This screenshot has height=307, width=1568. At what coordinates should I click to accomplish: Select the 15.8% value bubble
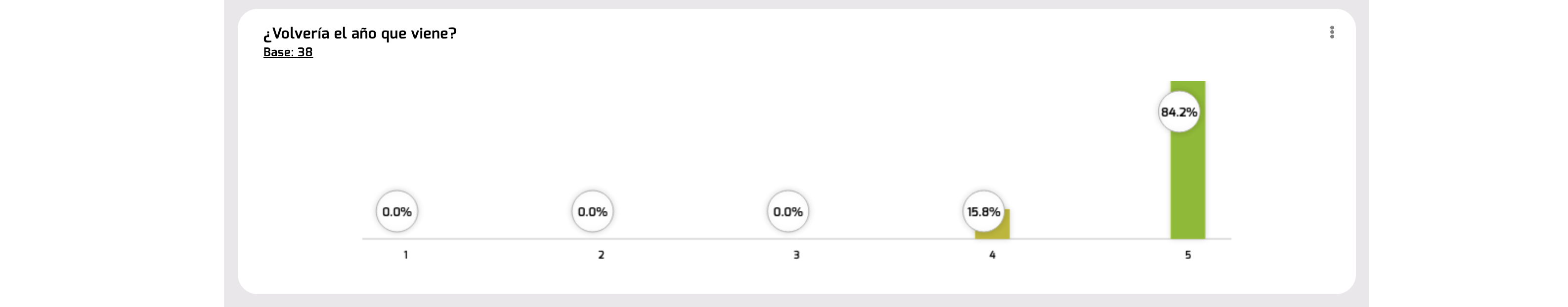point(983,212)
